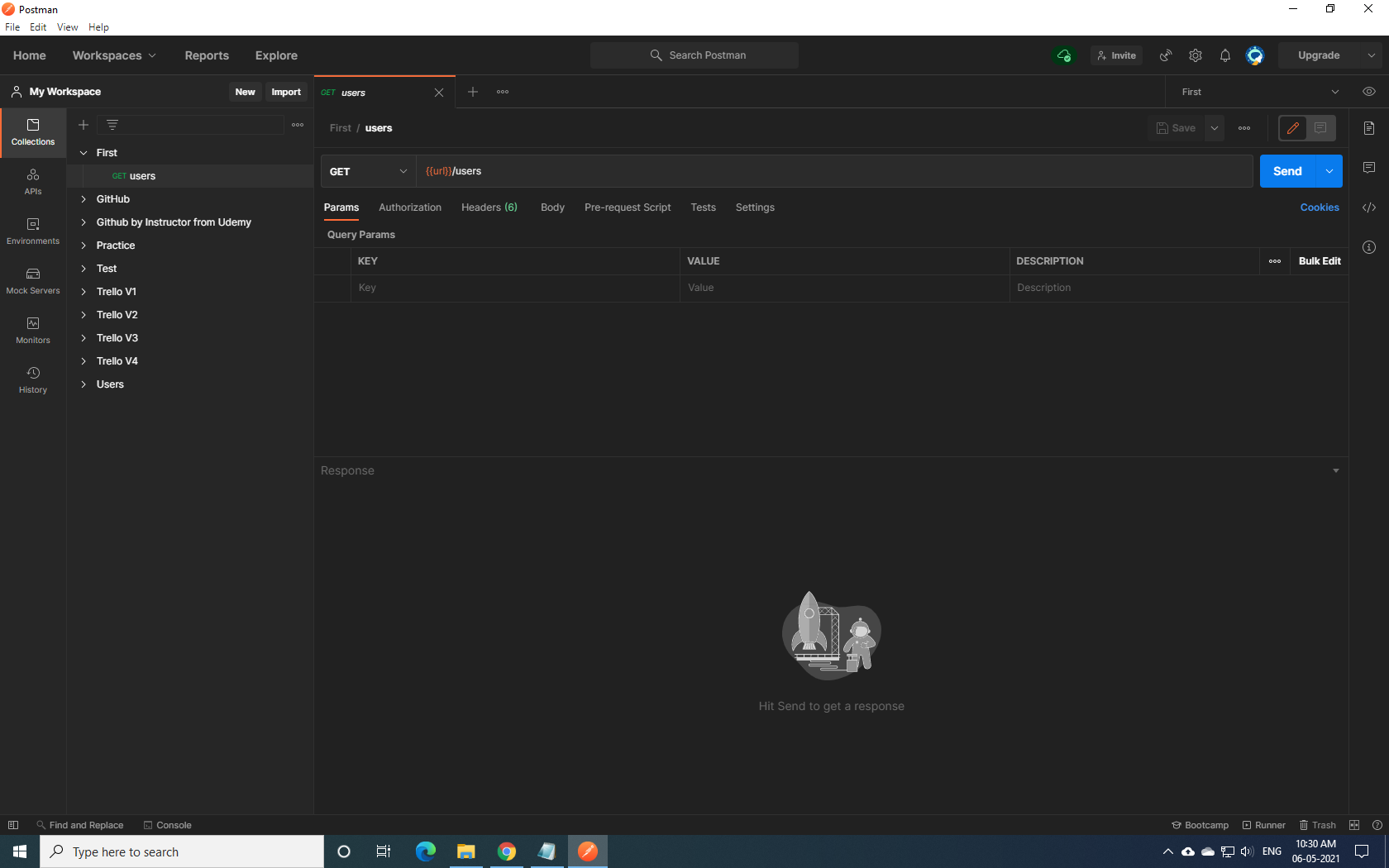Open the File menu
The height and width of the screenshot is (868, 1389).
pyautogui.click(x=12, y=27)
